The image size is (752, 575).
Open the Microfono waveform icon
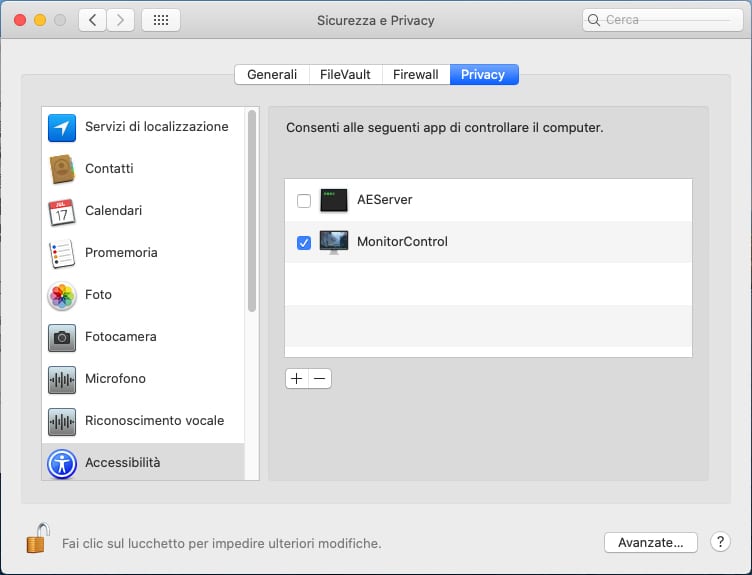click(x=62, y=379)
